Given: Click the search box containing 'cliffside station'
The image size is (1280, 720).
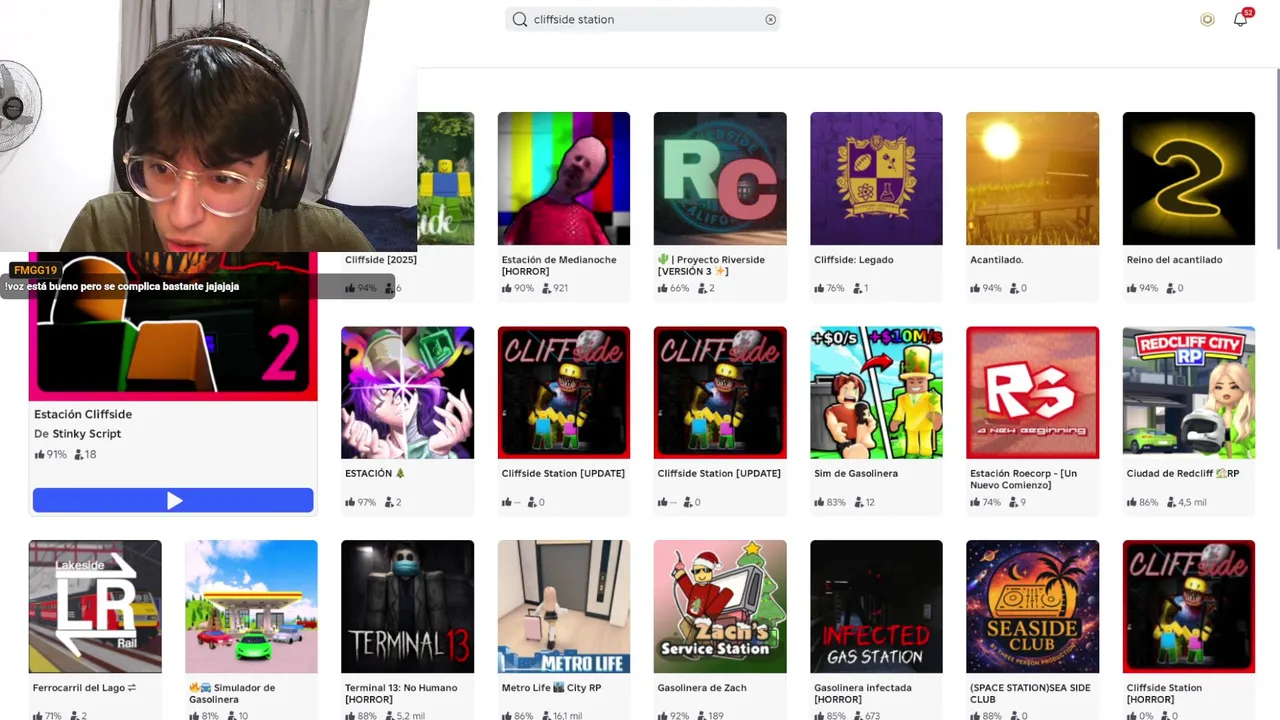Looking at the screenshot, I should click(642, 19).
